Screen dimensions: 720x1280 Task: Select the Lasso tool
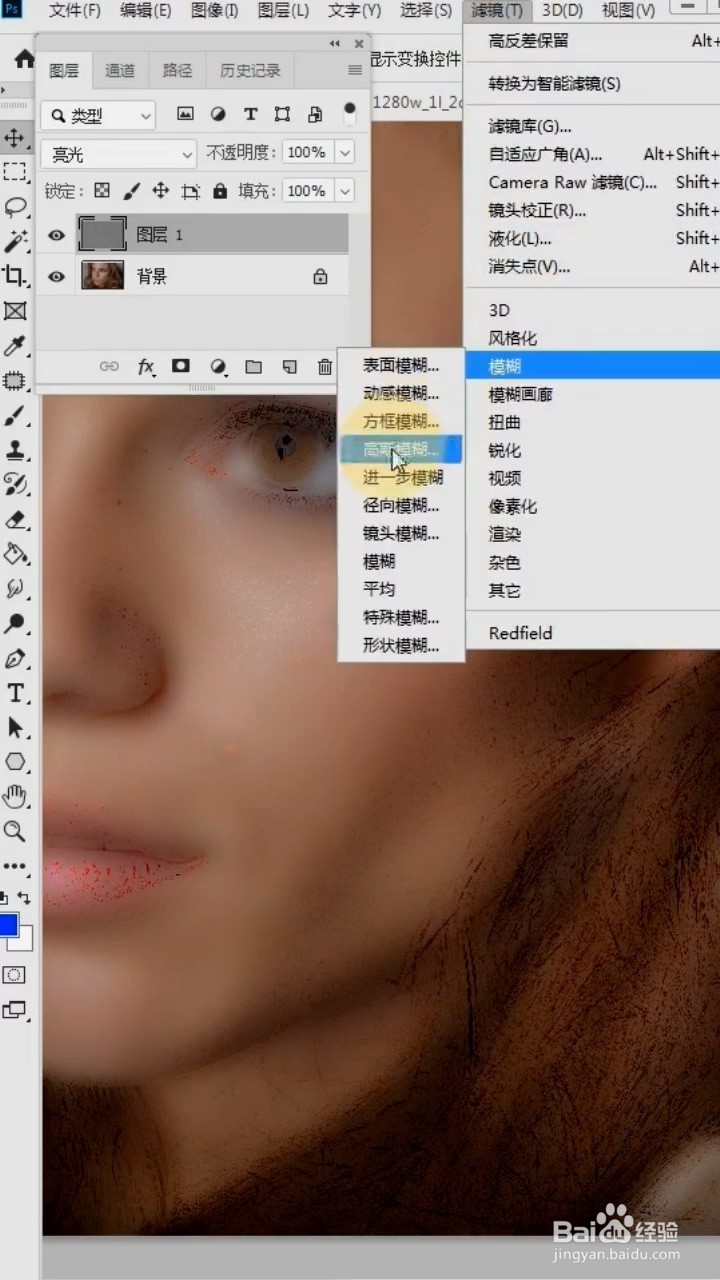click(x=14, y=207)
